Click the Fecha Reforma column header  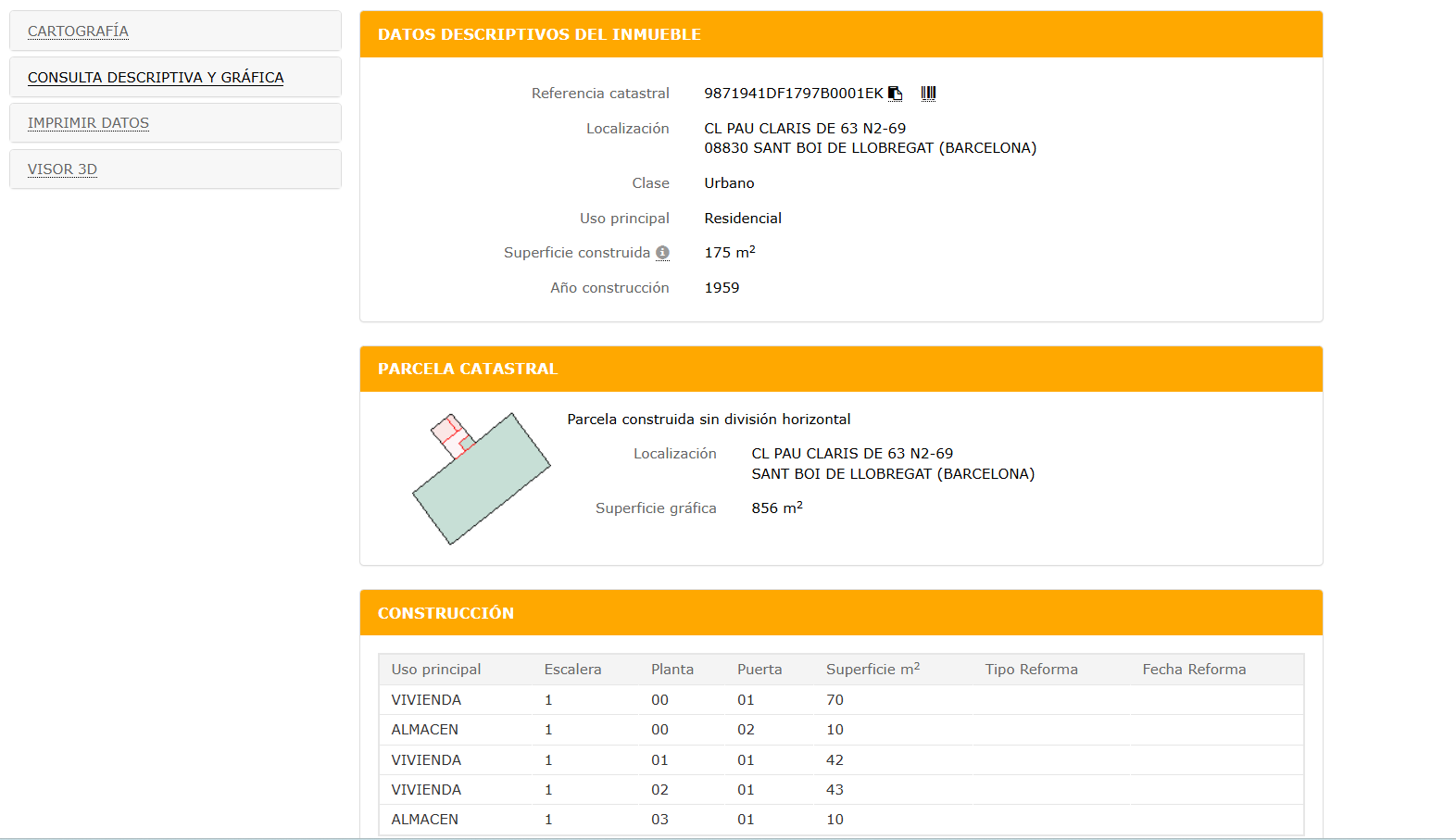pyautogui.click(x=1193, y=670)
